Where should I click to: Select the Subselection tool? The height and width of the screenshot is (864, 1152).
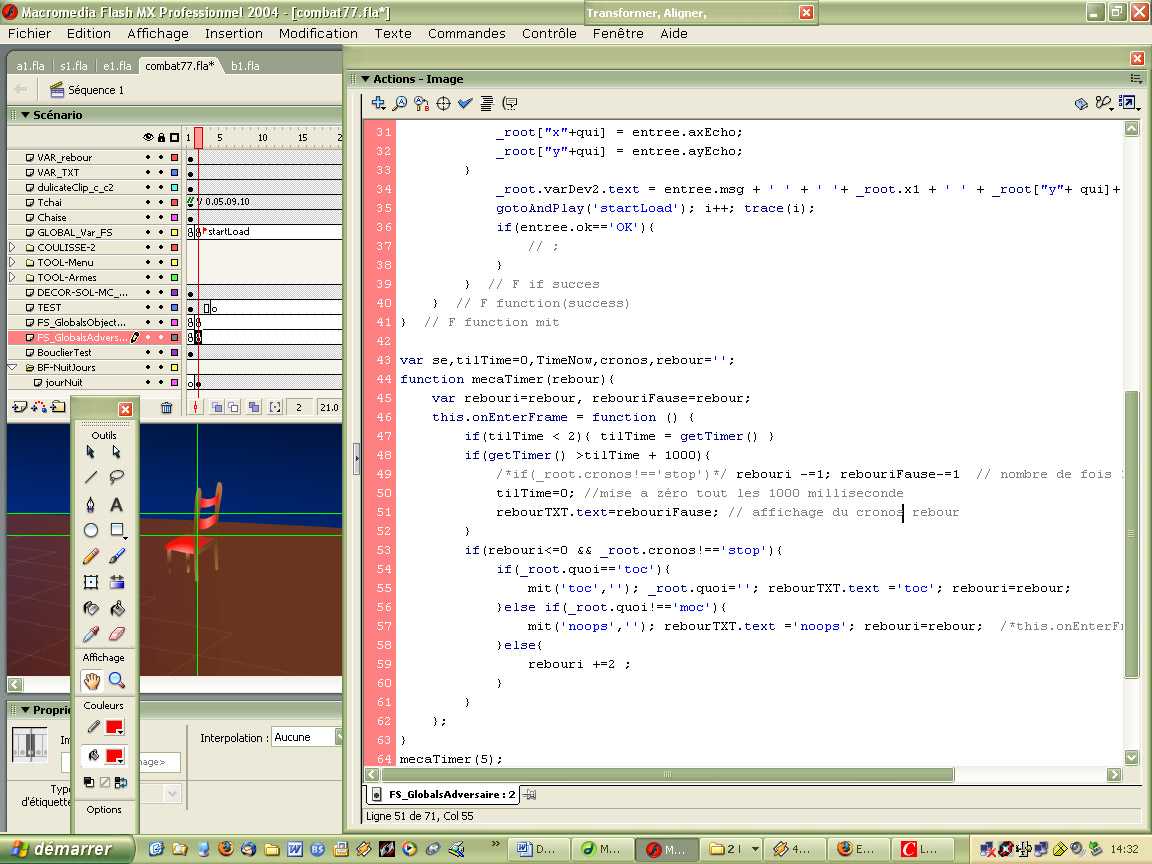tap(116, 453)
